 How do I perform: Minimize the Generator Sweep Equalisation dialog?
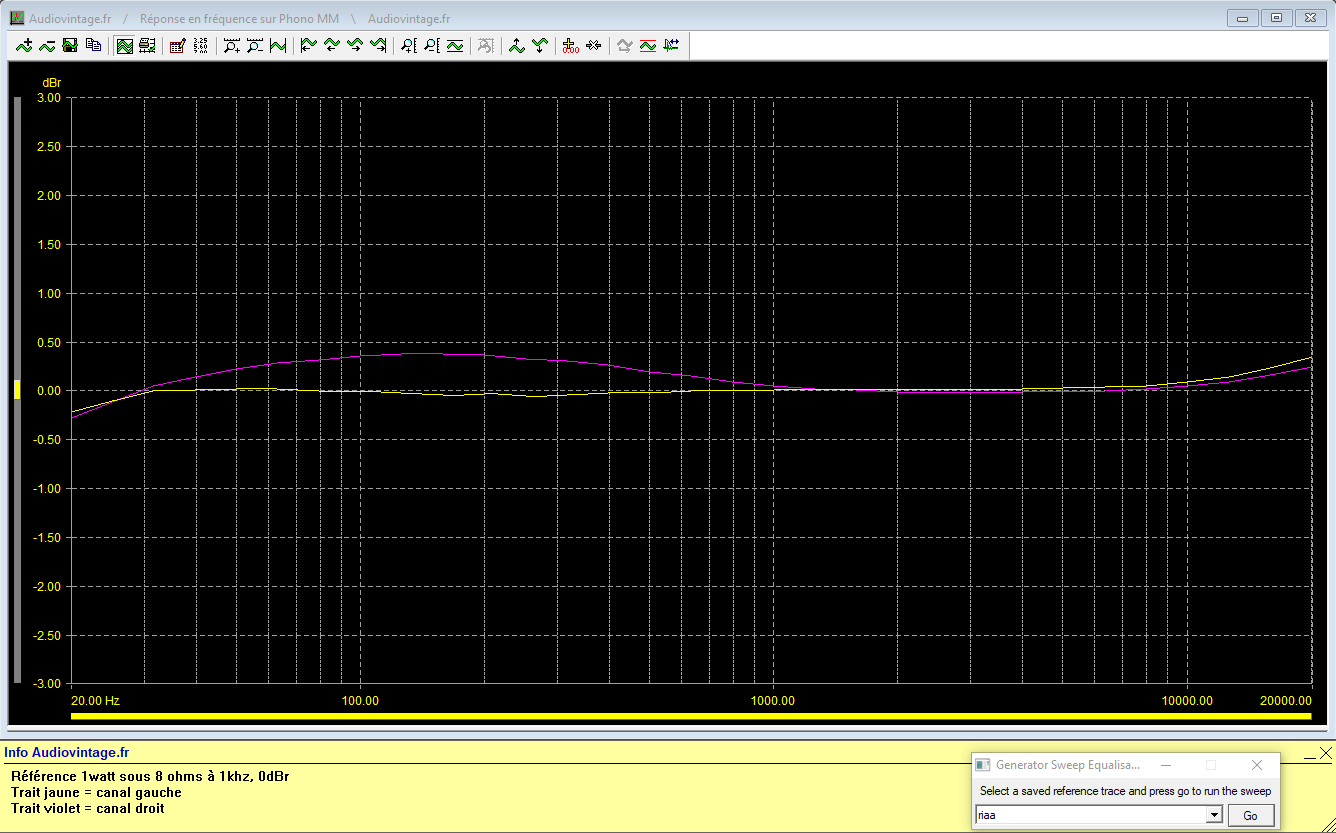[x=1166, y=765]
